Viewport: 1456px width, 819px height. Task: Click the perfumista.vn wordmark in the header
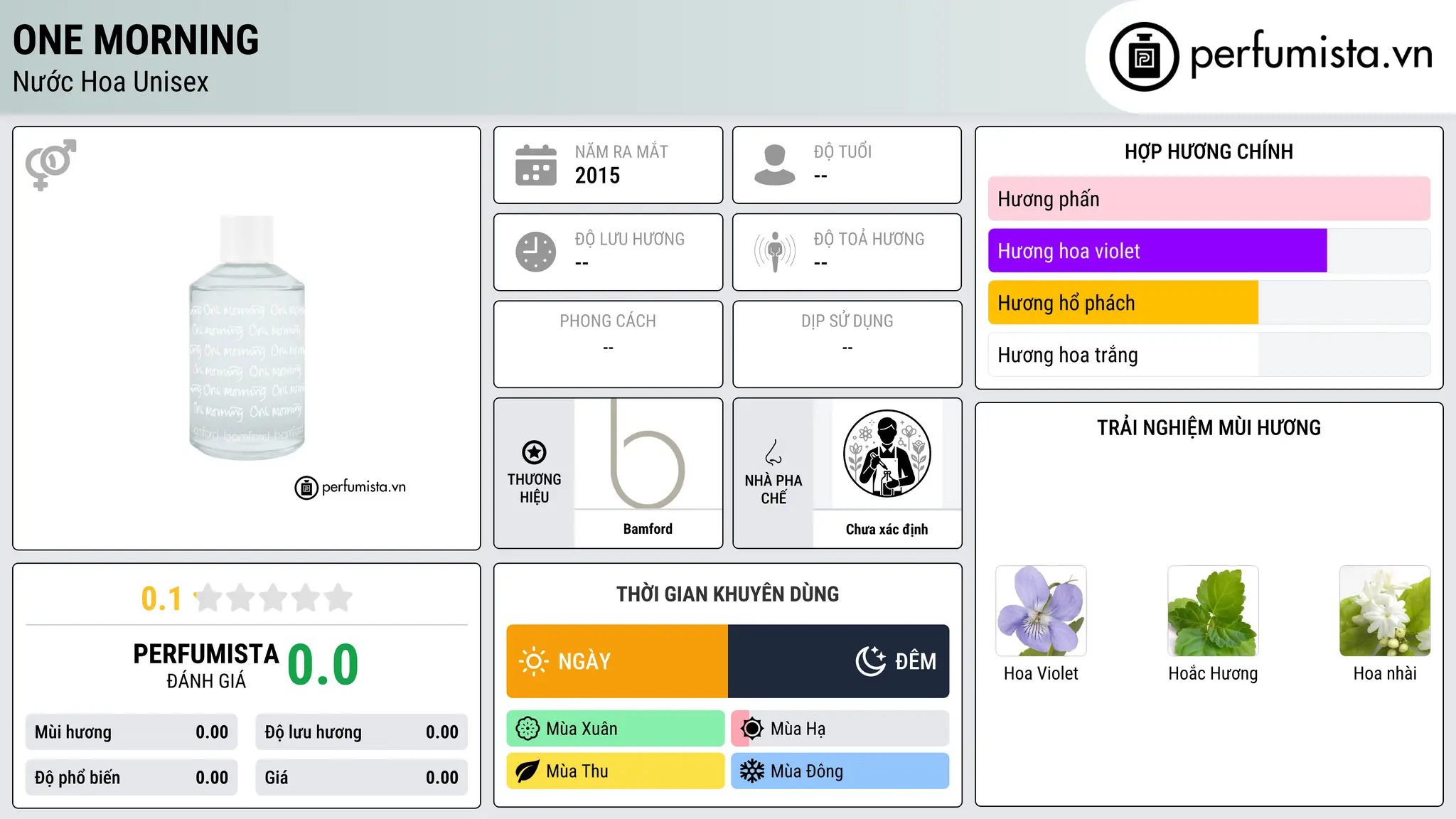click(x=1311, y=53)
